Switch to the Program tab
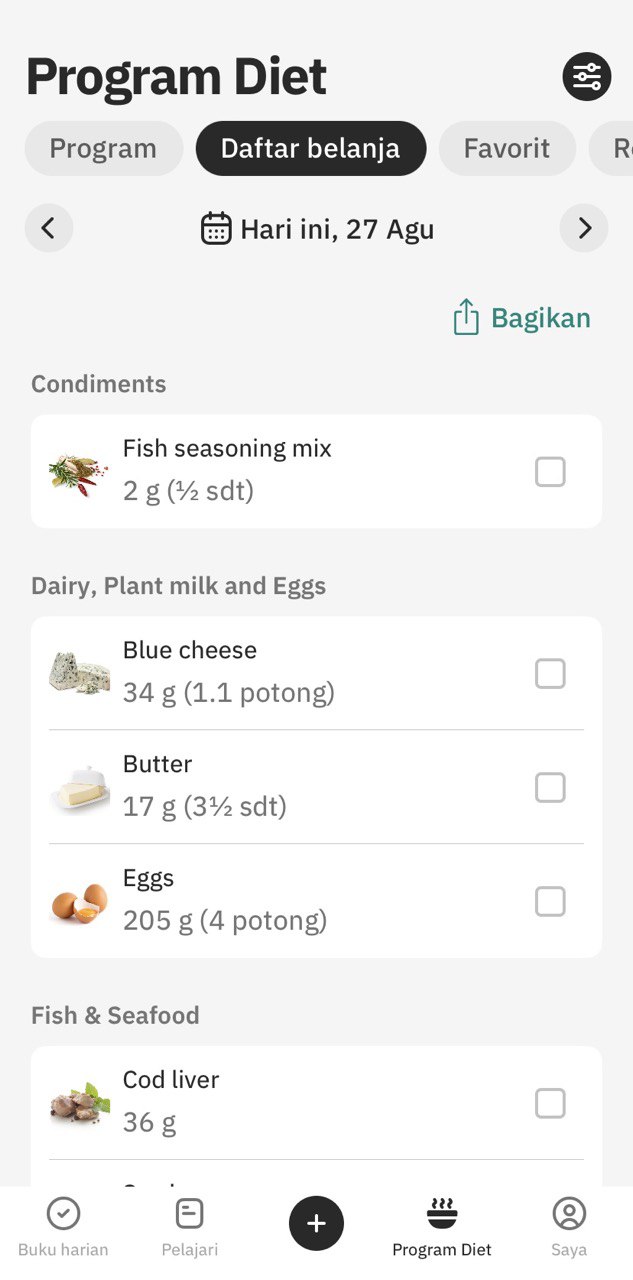 [103, 149]
